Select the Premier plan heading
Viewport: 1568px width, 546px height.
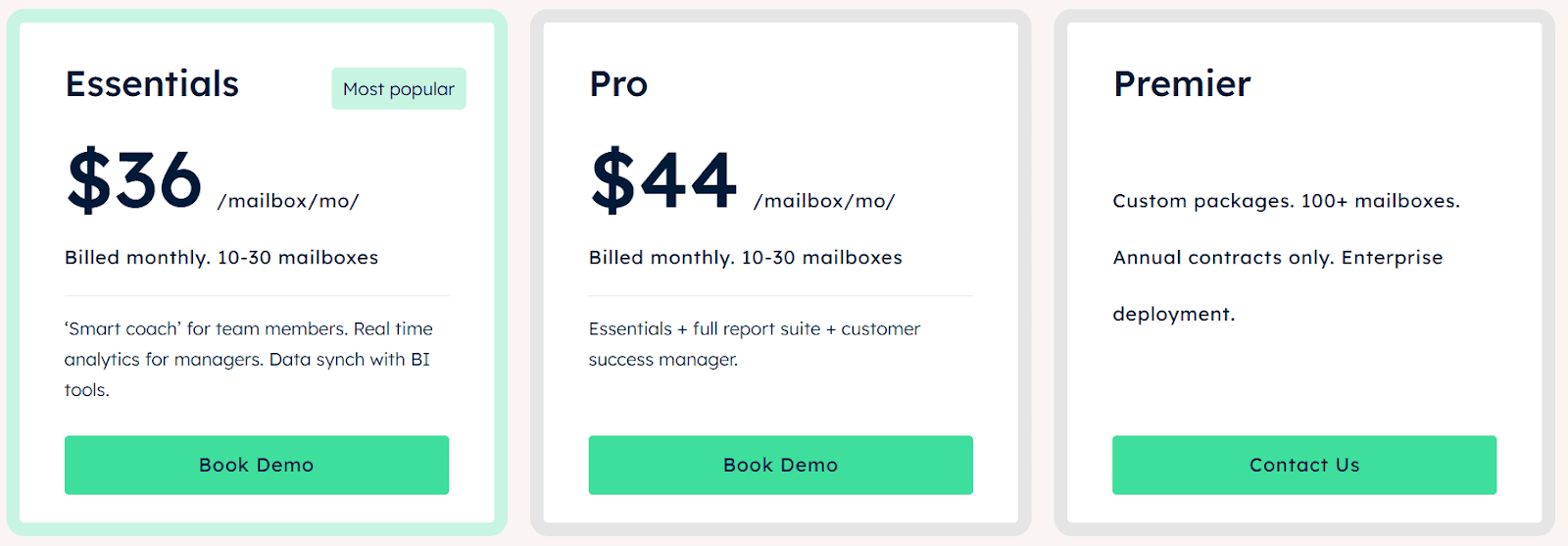click(1182, 83)
